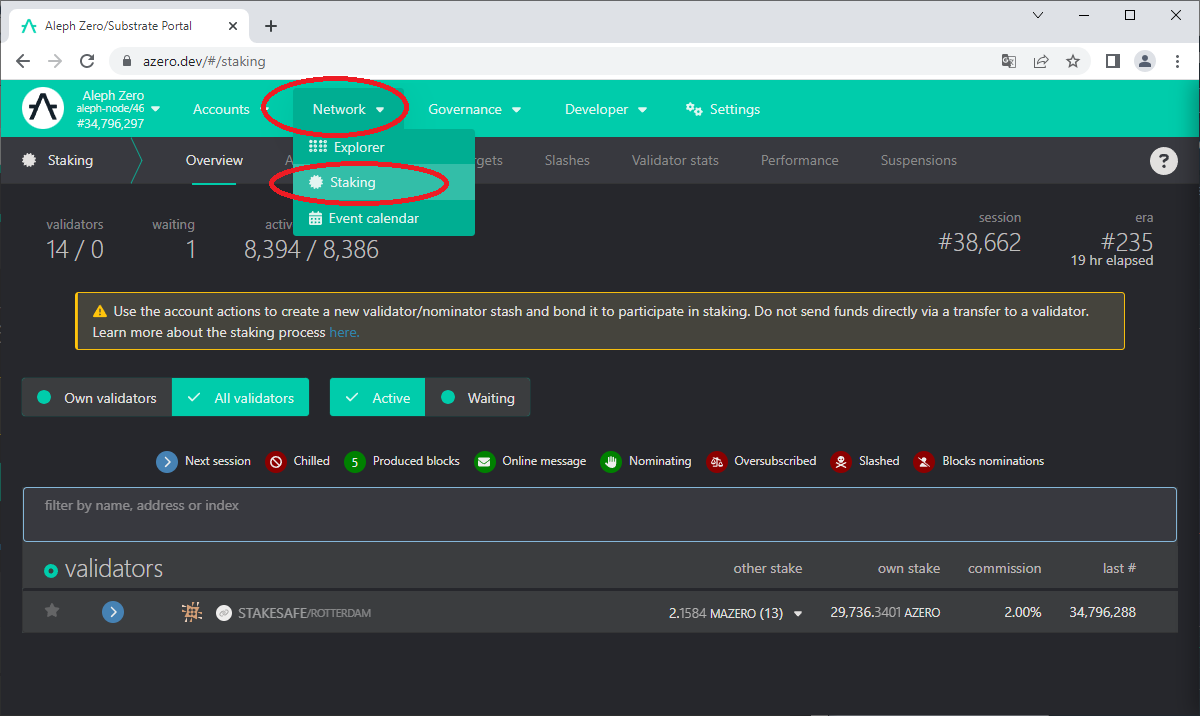Expand the Network dropdown menu
This screenshot has width=1200, height=716.
tap(348, 109)
